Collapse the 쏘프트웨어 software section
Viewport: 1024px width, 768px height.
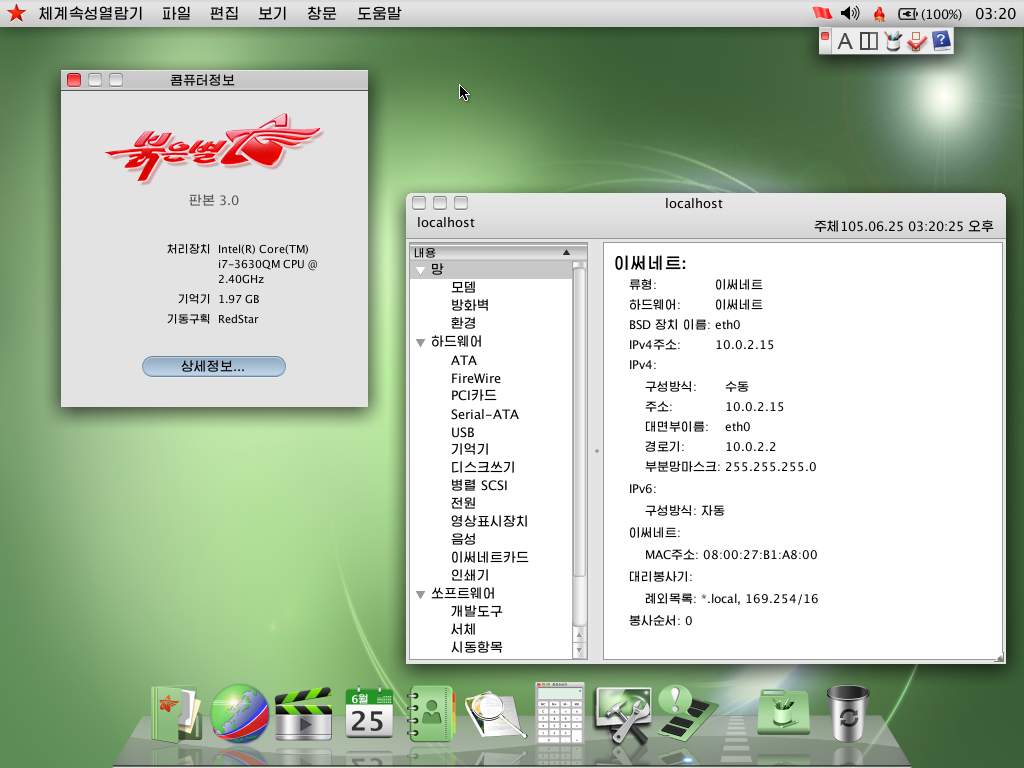pos(420,593)
